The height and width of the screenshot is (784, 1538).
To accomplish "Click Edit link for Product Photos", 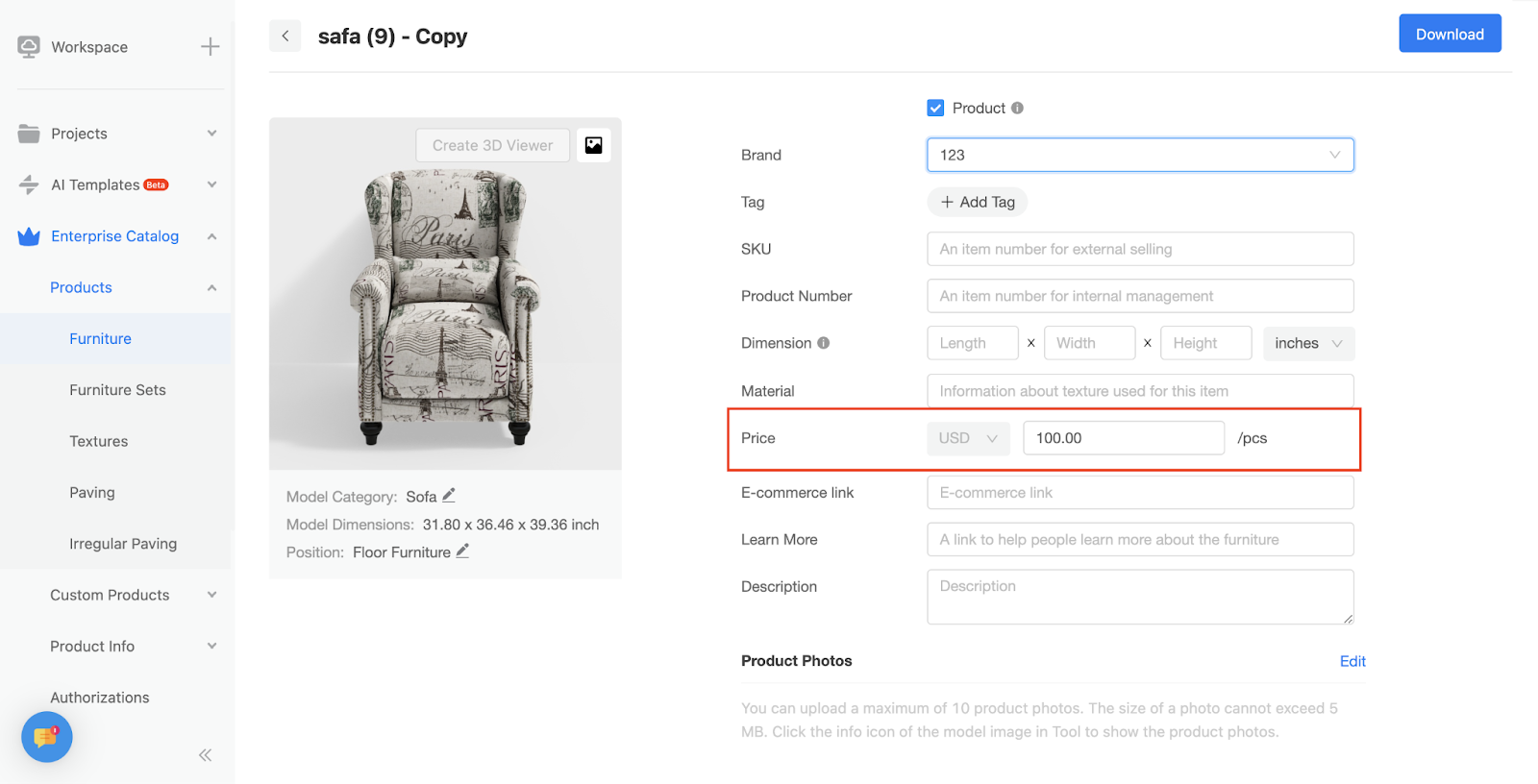I will pyautogui.click(x=1352, y=661).
